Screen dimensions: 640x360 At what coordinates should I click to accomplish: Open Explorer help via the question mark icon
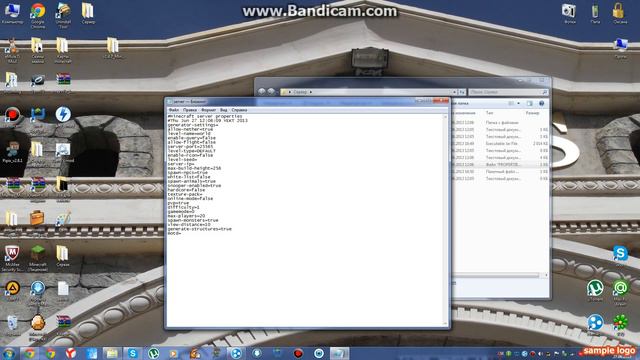pyautogui.click(x=542, y=104)
